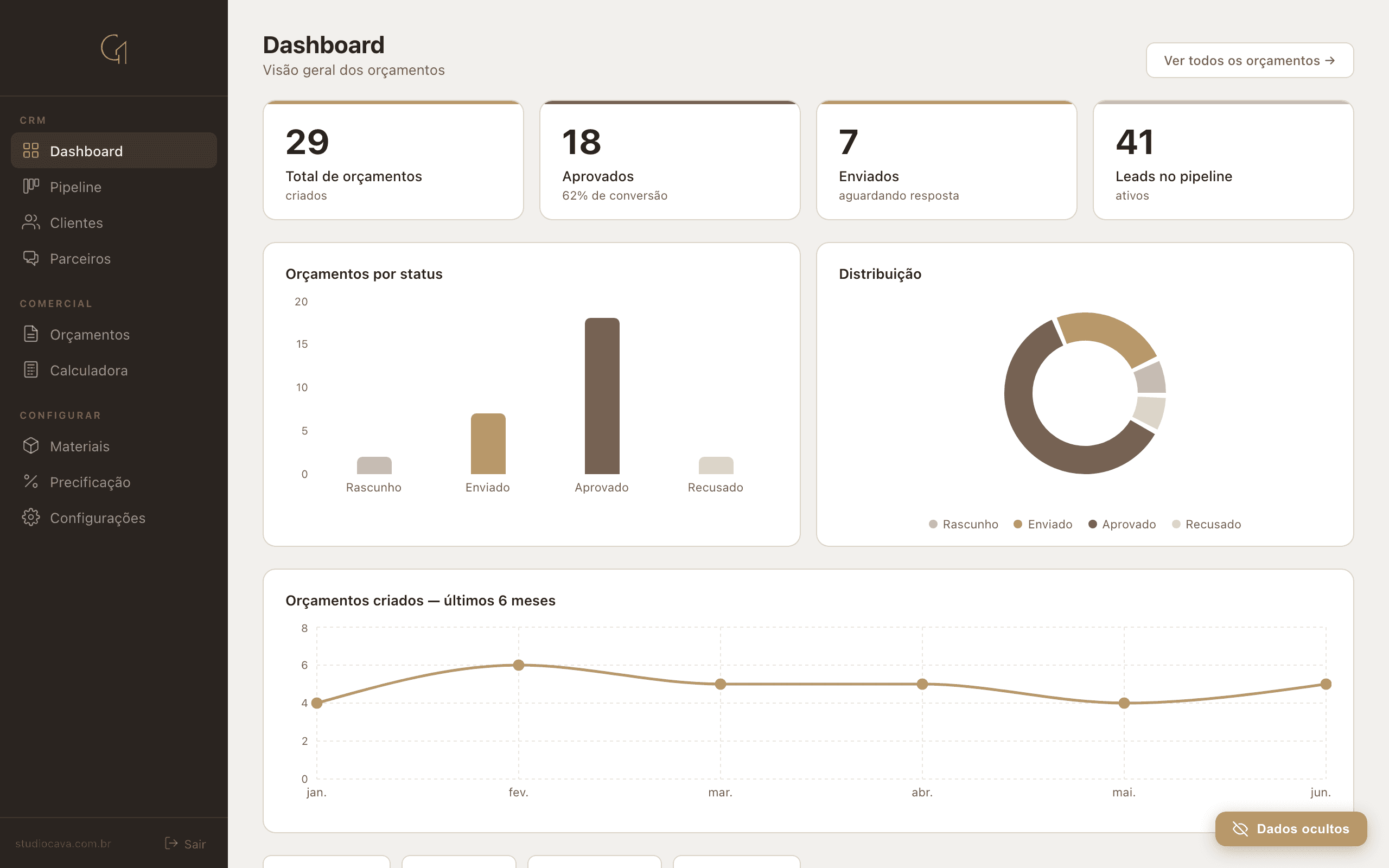Open the Precificação settings

pyautogui.click(x=113, y=482)
